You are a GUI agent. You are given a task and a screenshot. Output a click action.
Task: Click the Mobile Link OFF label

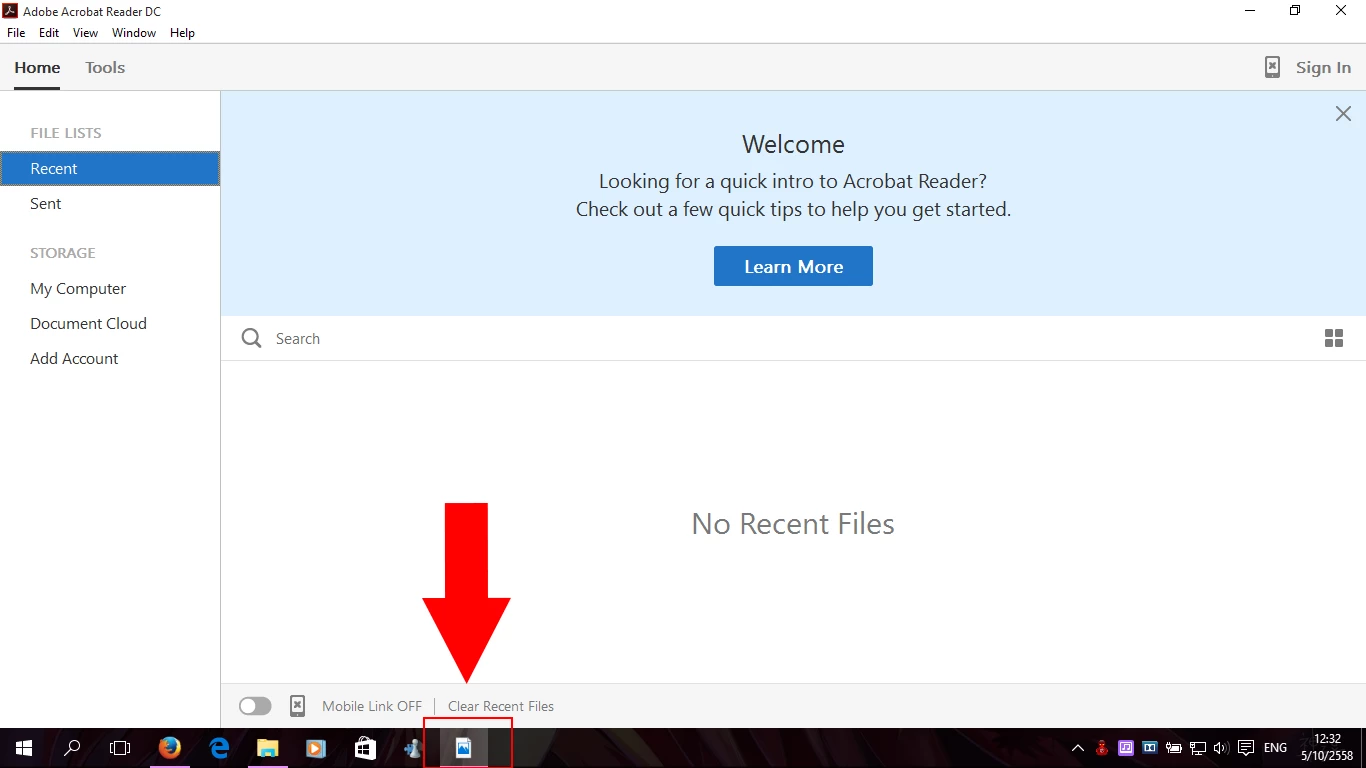click(x=372, y=706)
